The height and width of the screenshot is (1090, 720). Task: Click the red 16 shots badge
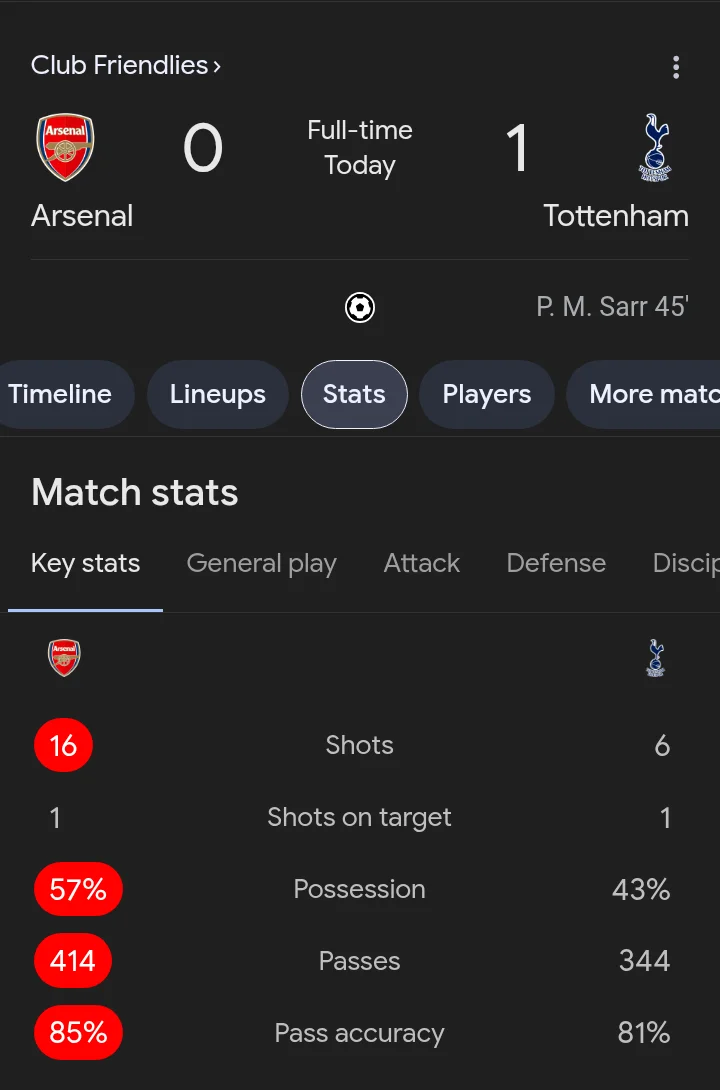click(x=63, y=745)
